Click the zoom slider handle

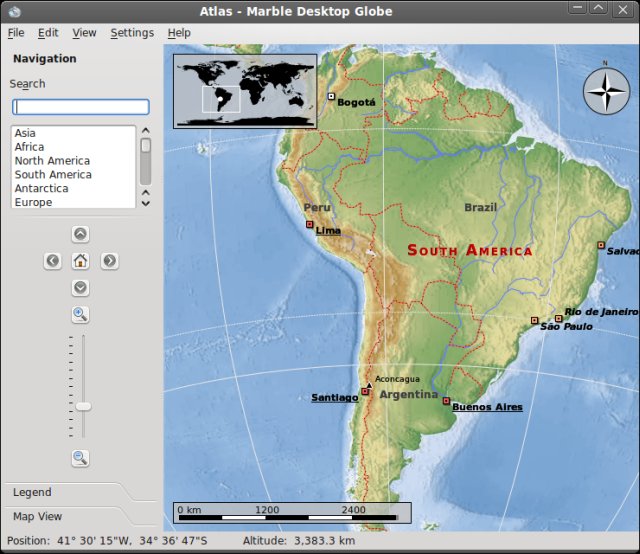pyautogui.click(x=83, y=406)
